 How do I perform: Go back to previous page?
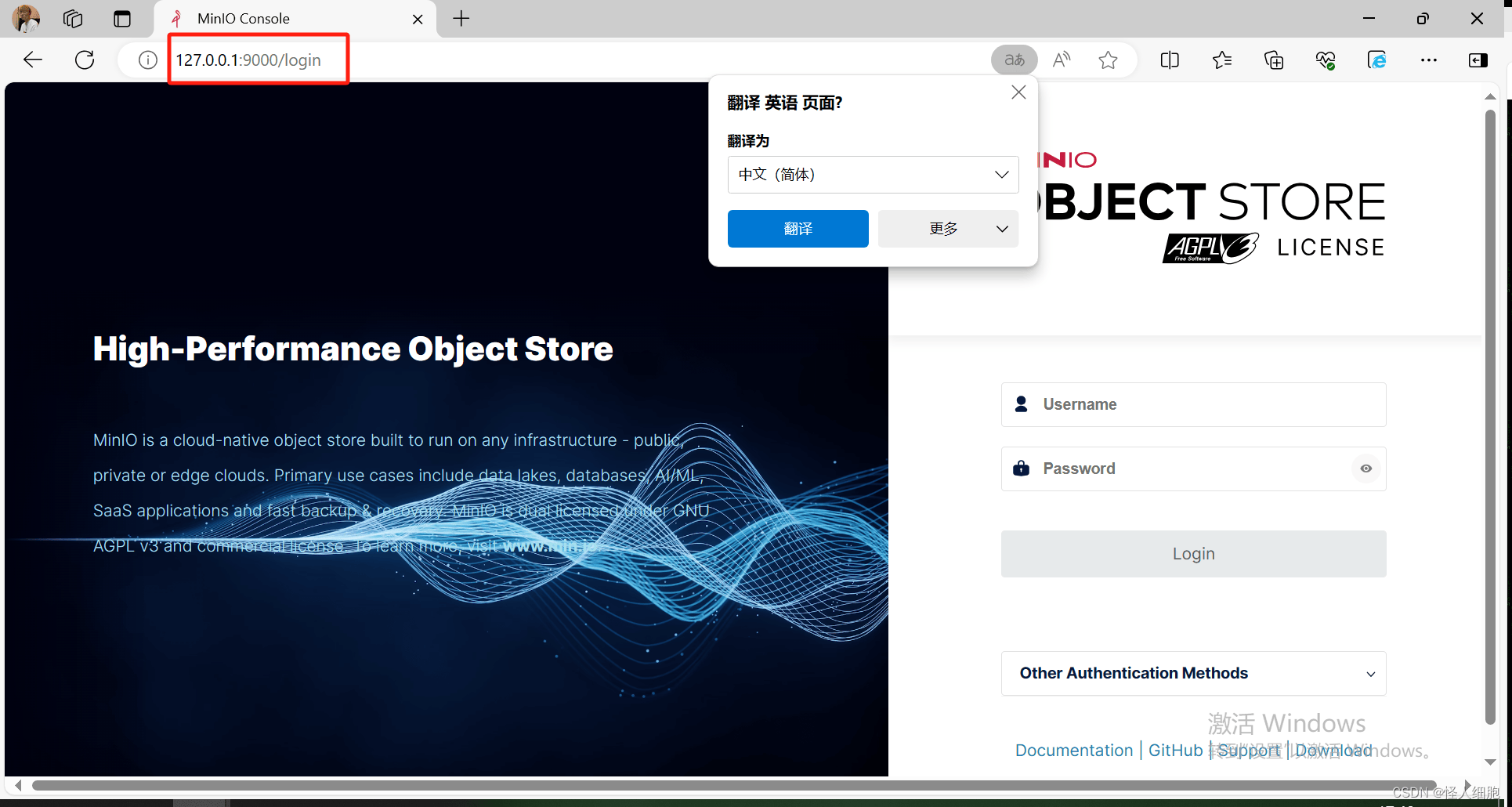pos(33,60)
